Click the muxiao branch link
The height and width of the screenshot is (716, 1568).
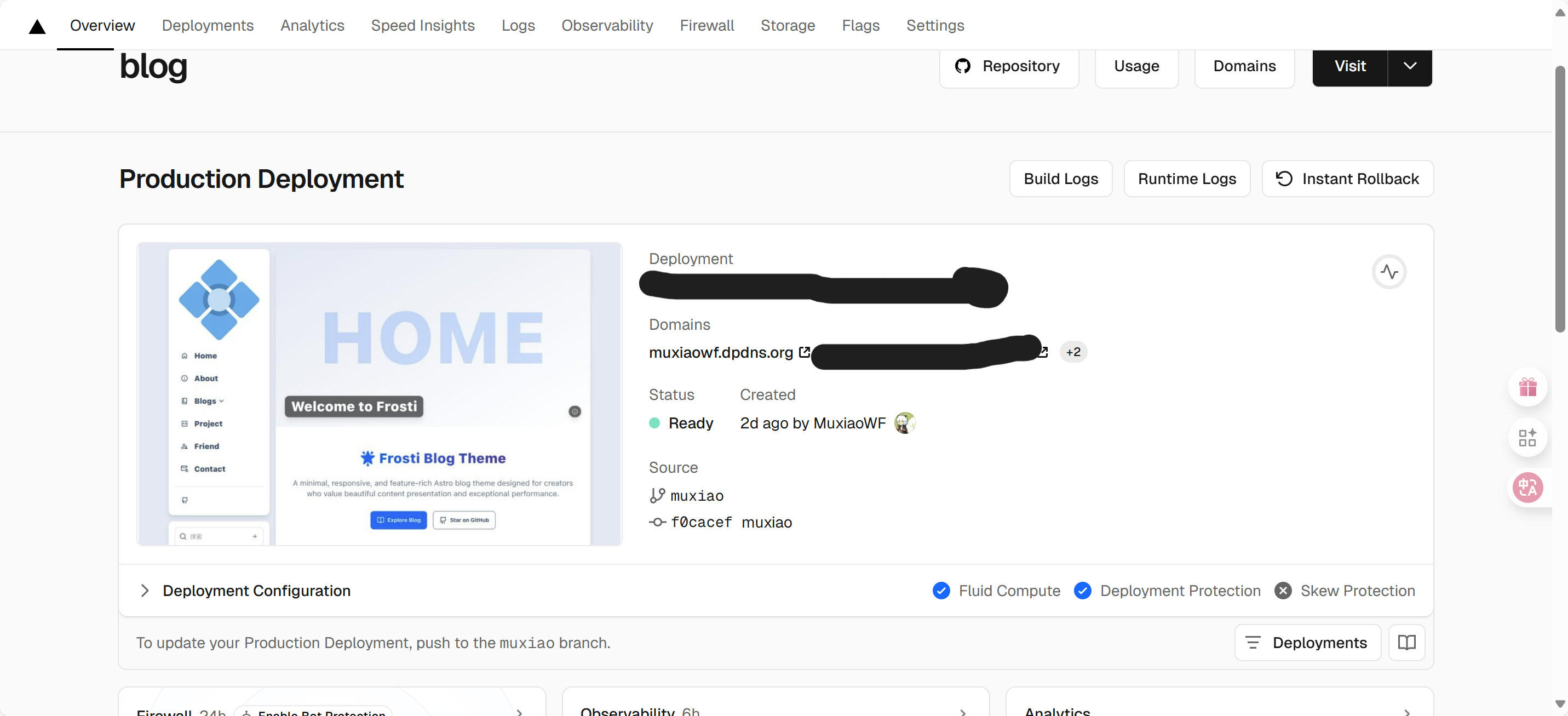(697, 496)
